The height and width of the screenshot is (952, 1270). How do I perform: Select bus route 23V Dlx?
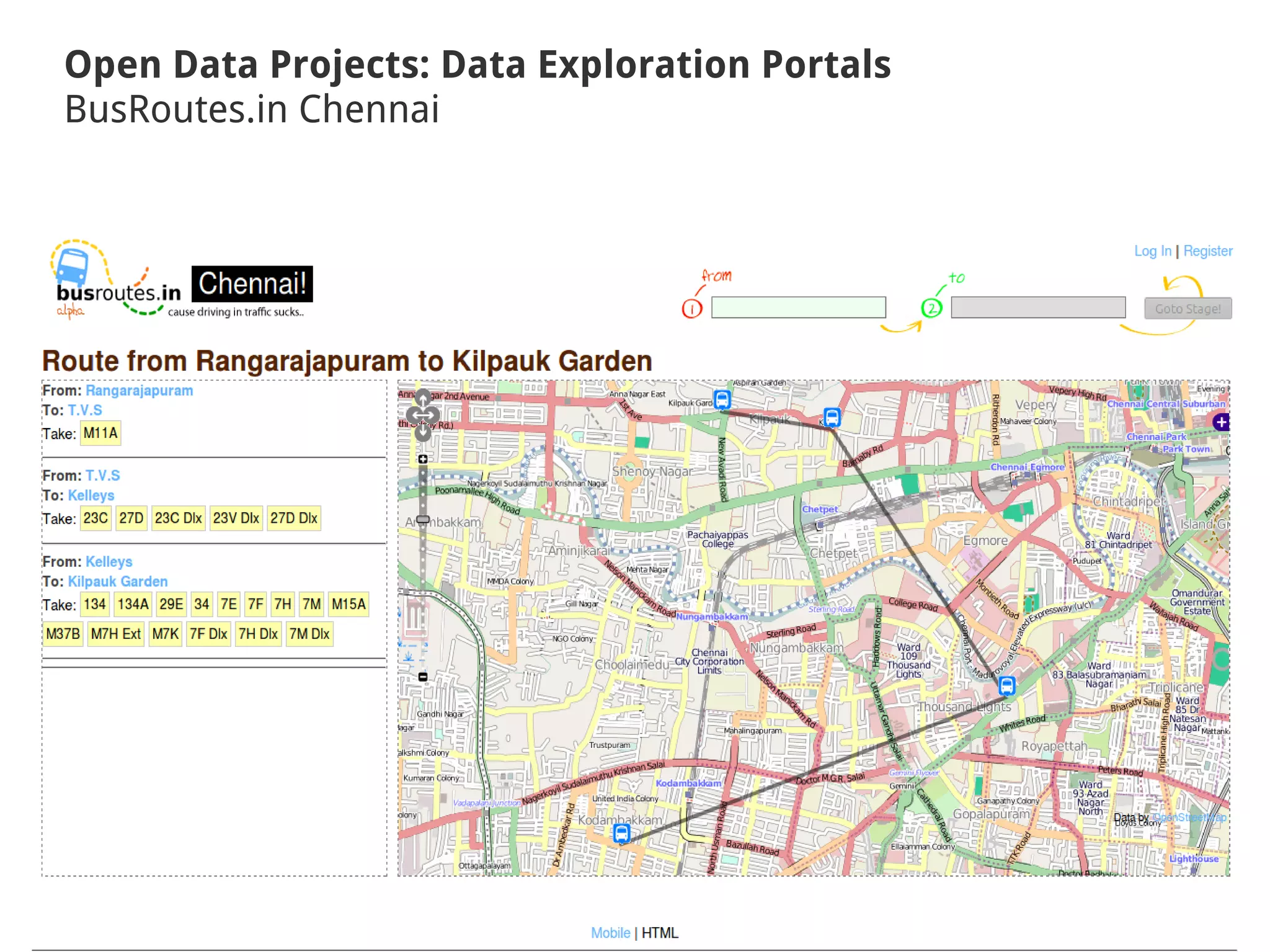click(236, 518)
